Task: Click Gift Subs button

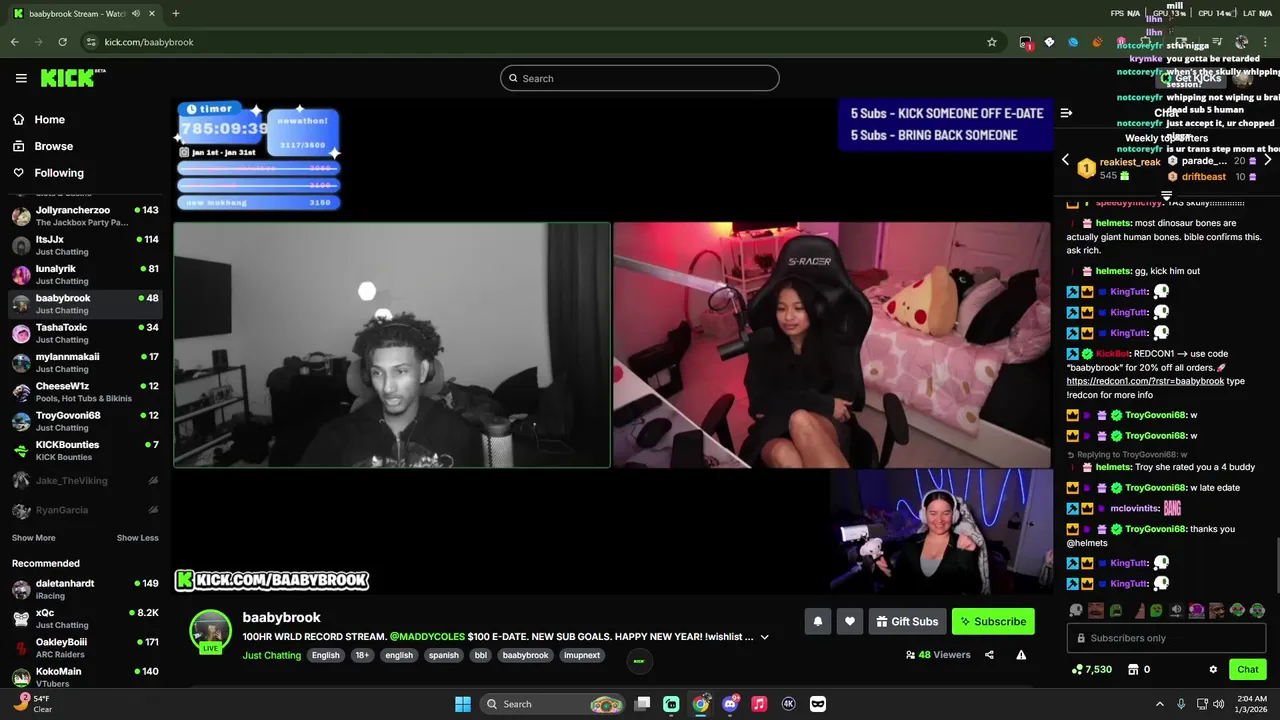Action: 907,621
